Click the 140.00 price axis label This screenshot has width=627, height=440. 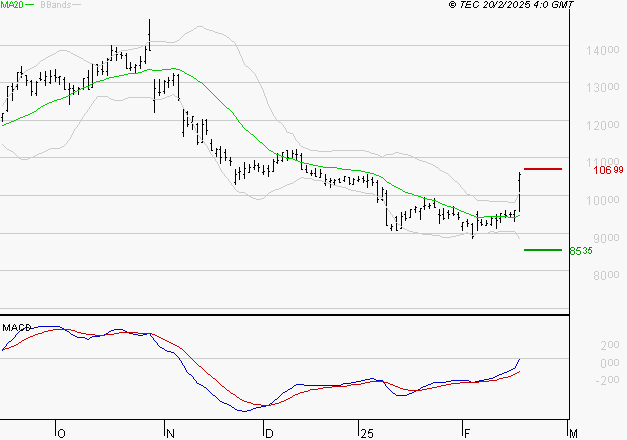[x=603, y=50]
